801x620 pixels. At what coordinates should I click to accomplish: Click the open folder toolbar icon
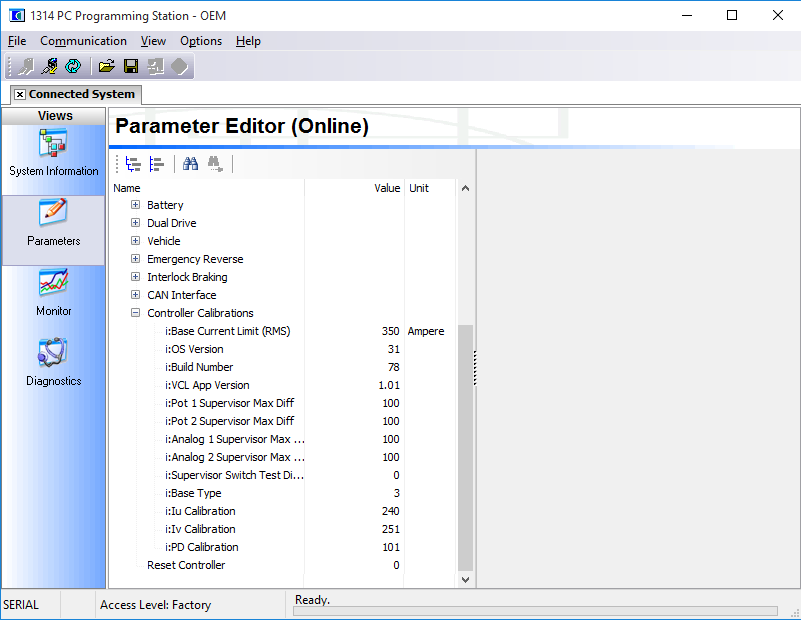107,66
